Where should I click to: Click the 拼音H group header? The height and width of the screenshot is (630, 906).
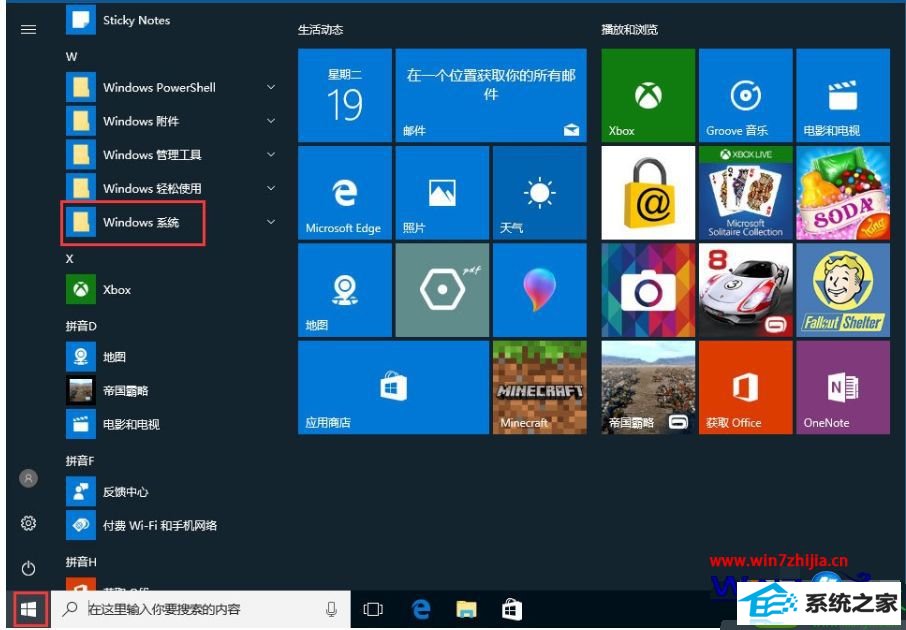(x=81, y=561)
